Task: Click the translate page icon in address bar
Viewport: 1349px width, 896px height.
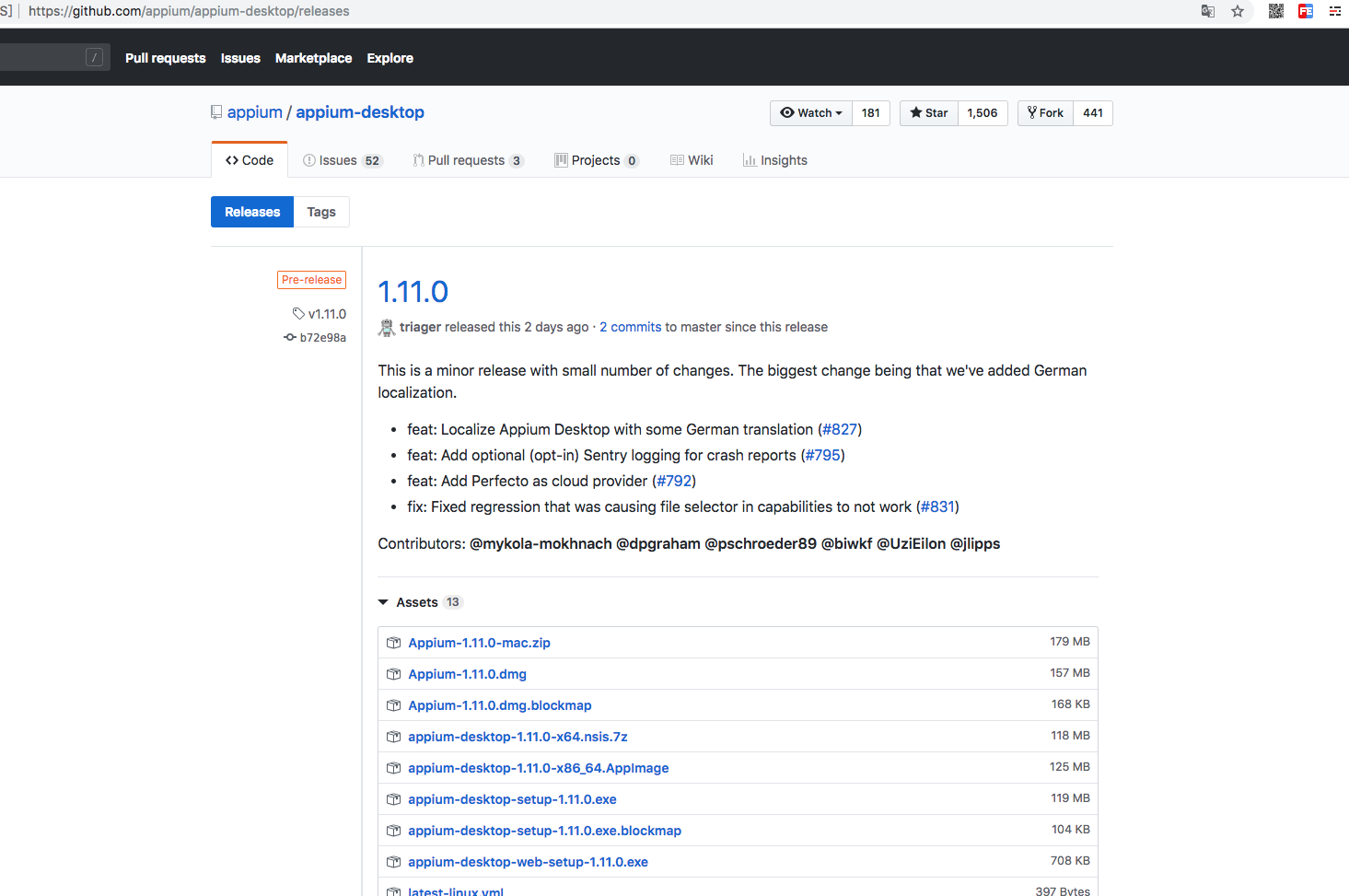Action: (1208, 11)
